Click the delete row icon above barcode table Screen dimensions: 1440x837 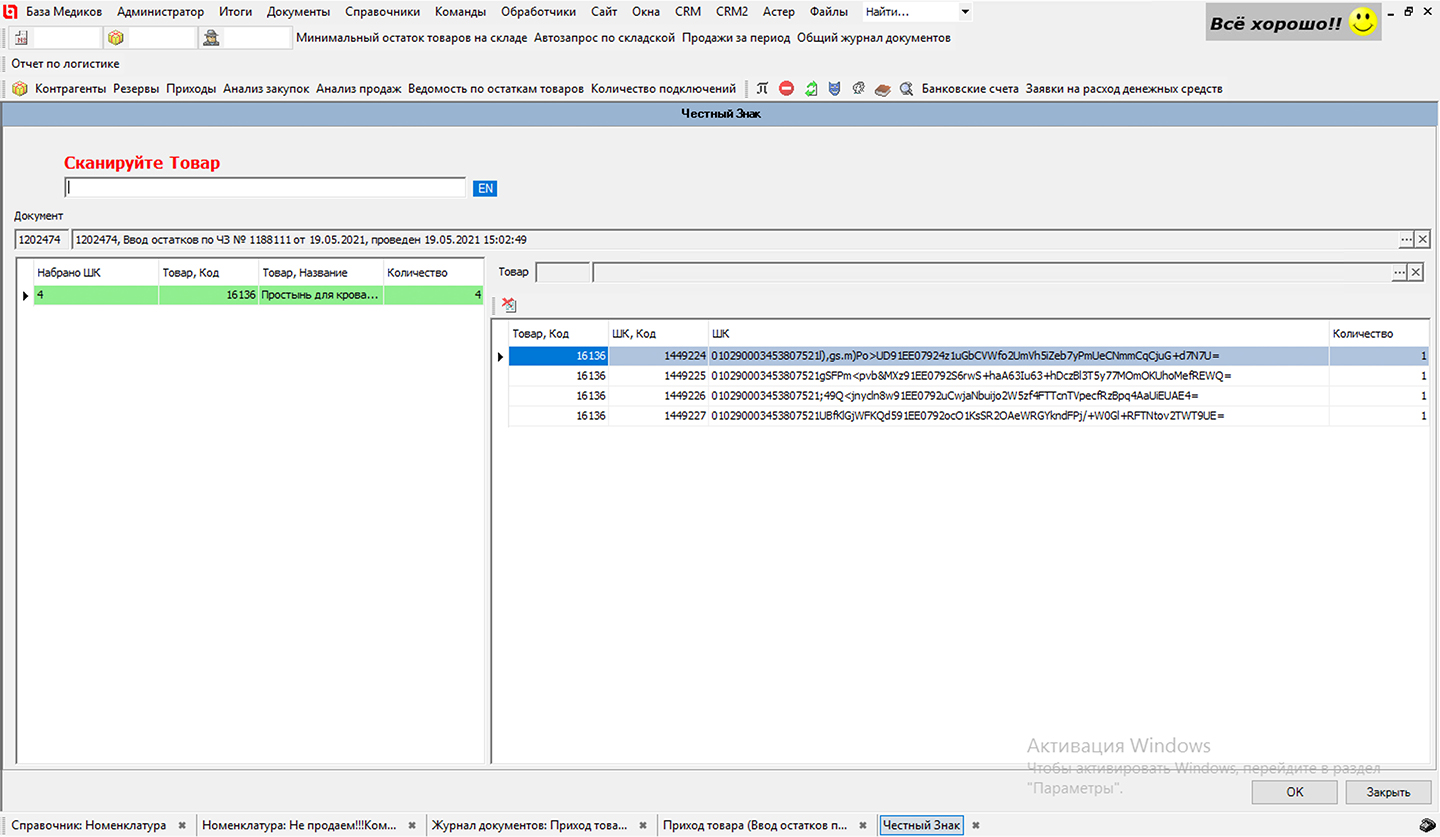click(509, 304)
